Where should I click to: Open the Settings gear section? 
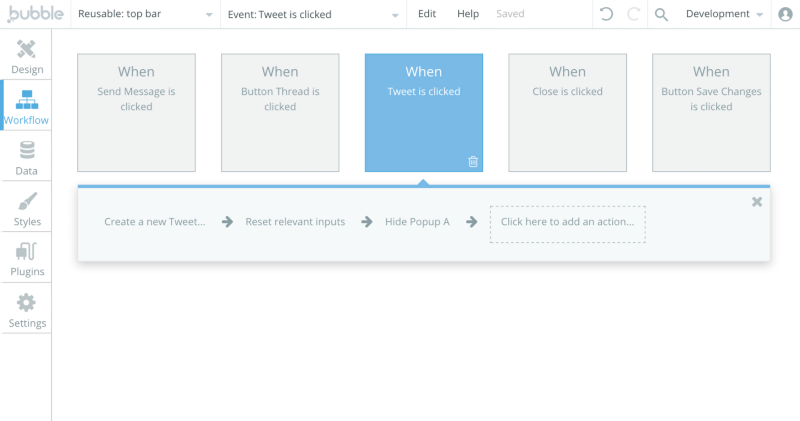(x=27, y=310)
